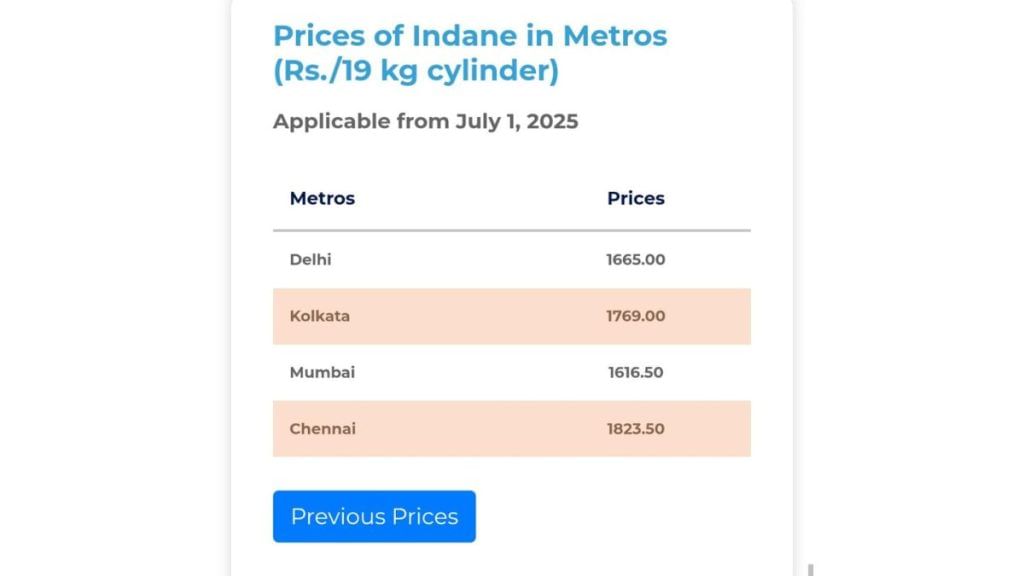Click the Applicable from July 1, 2025 text
1024x576 pixels.
pyautogui.click(x=425, y=121)
